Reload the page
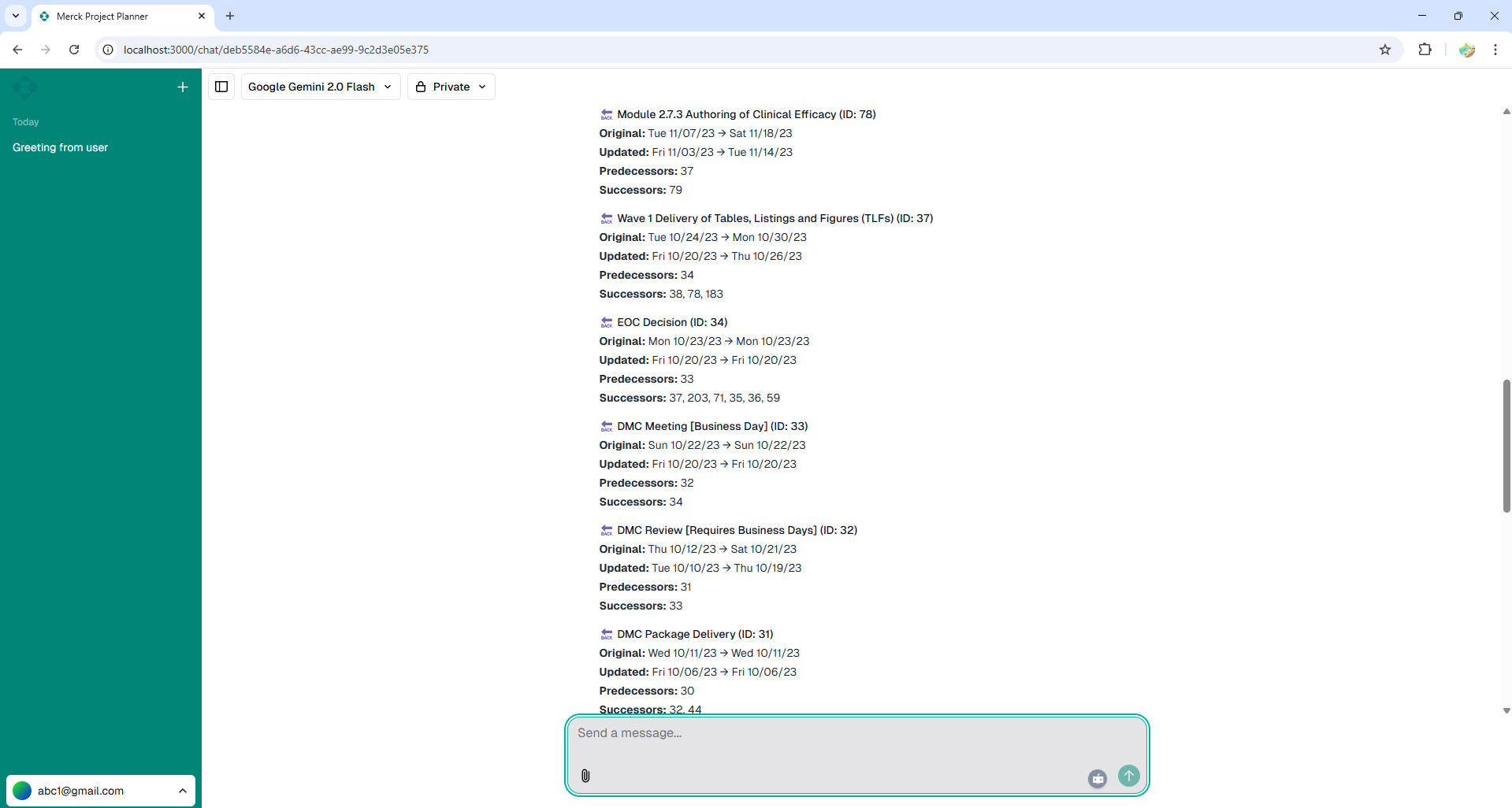Image resolution: width=1512 pixels, height=808 pixels. (x=74, y=50)
